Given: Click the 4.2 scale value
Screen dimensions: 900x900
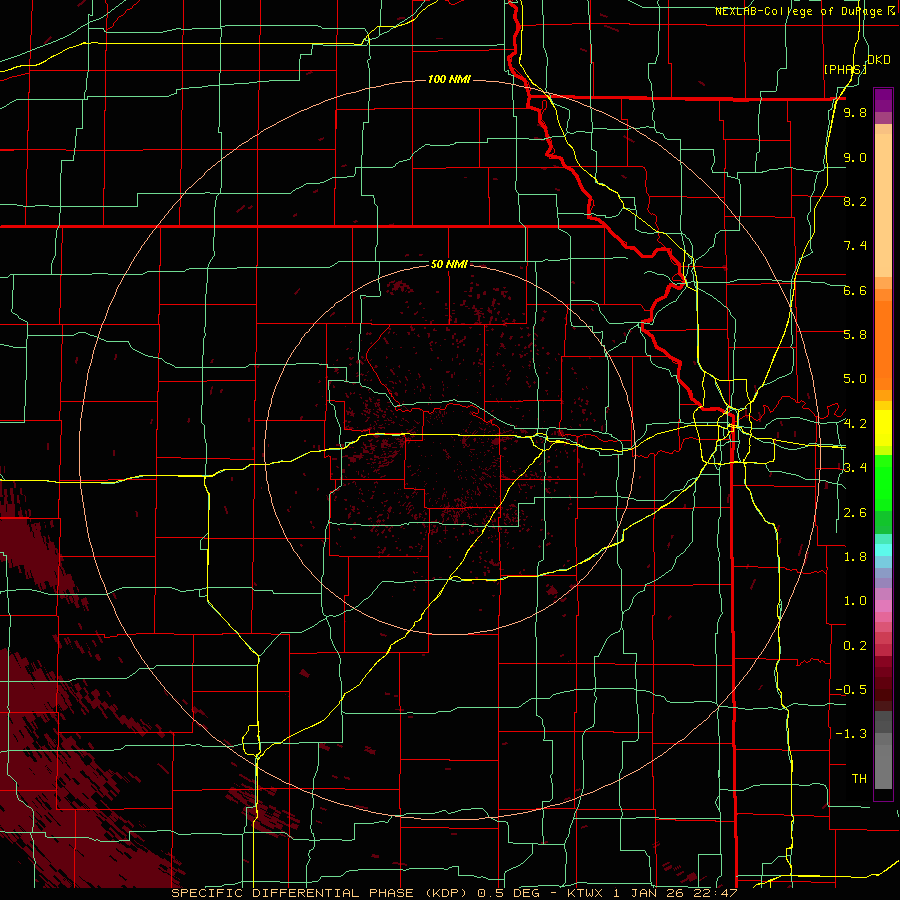Looking at the screenshot, I should 855,423.
